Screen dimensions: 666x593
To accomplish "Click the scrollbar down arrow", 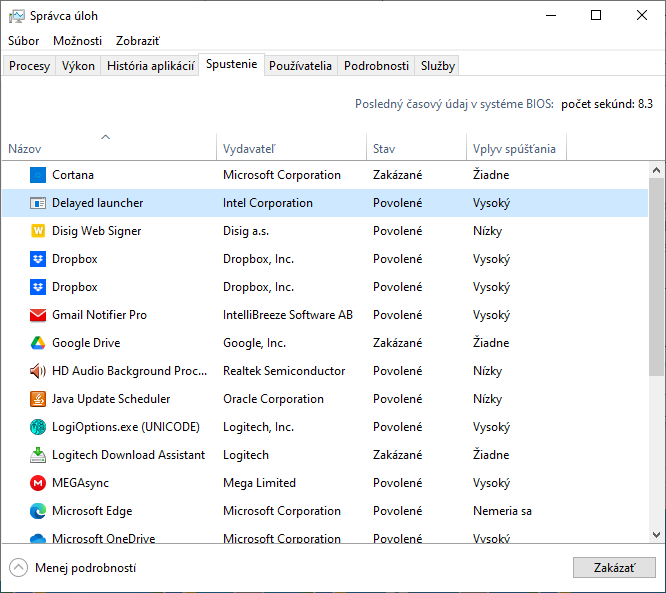I will [656, 535].
